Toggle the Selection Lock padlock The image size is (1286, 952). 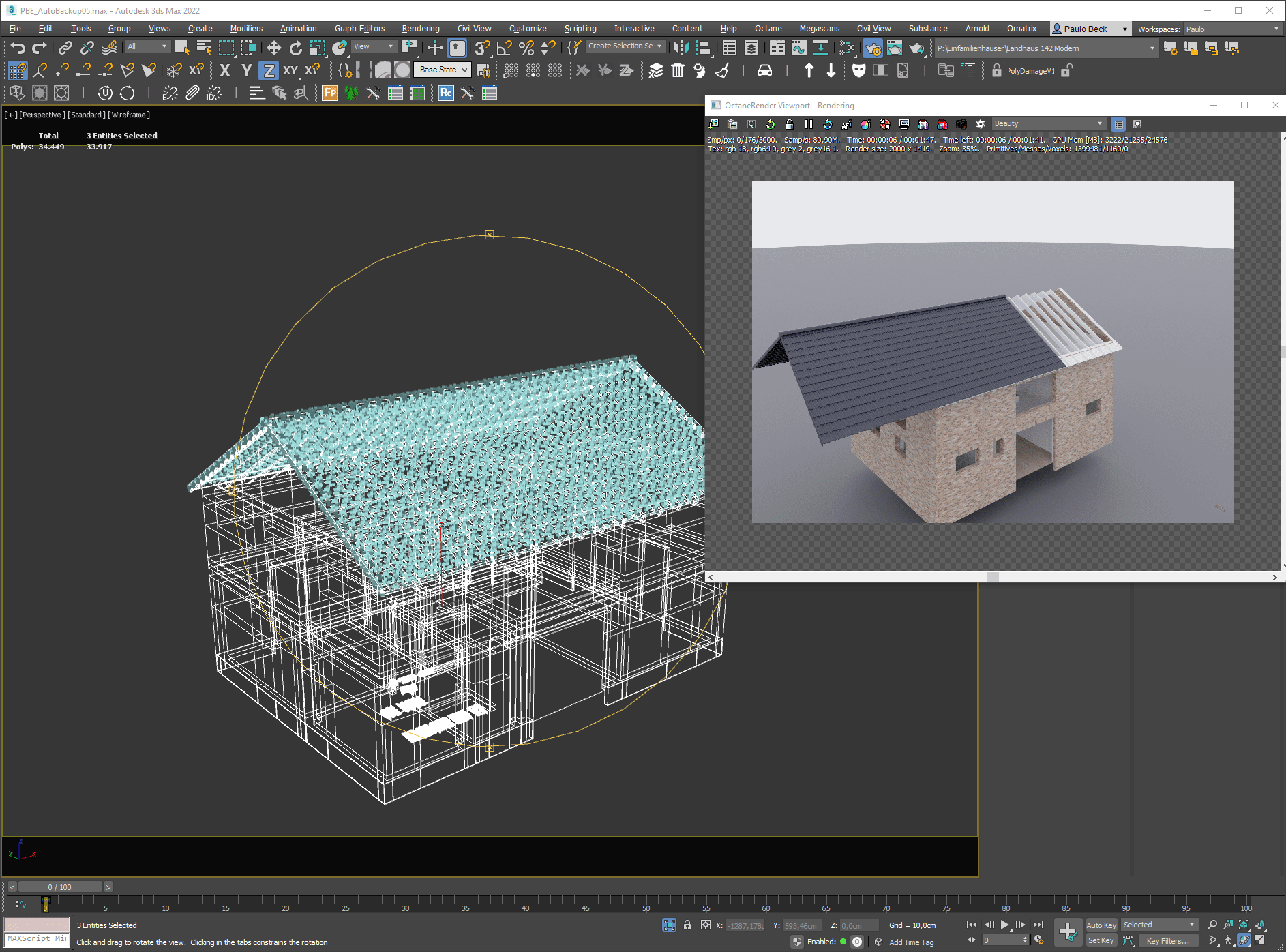[687, 925]
